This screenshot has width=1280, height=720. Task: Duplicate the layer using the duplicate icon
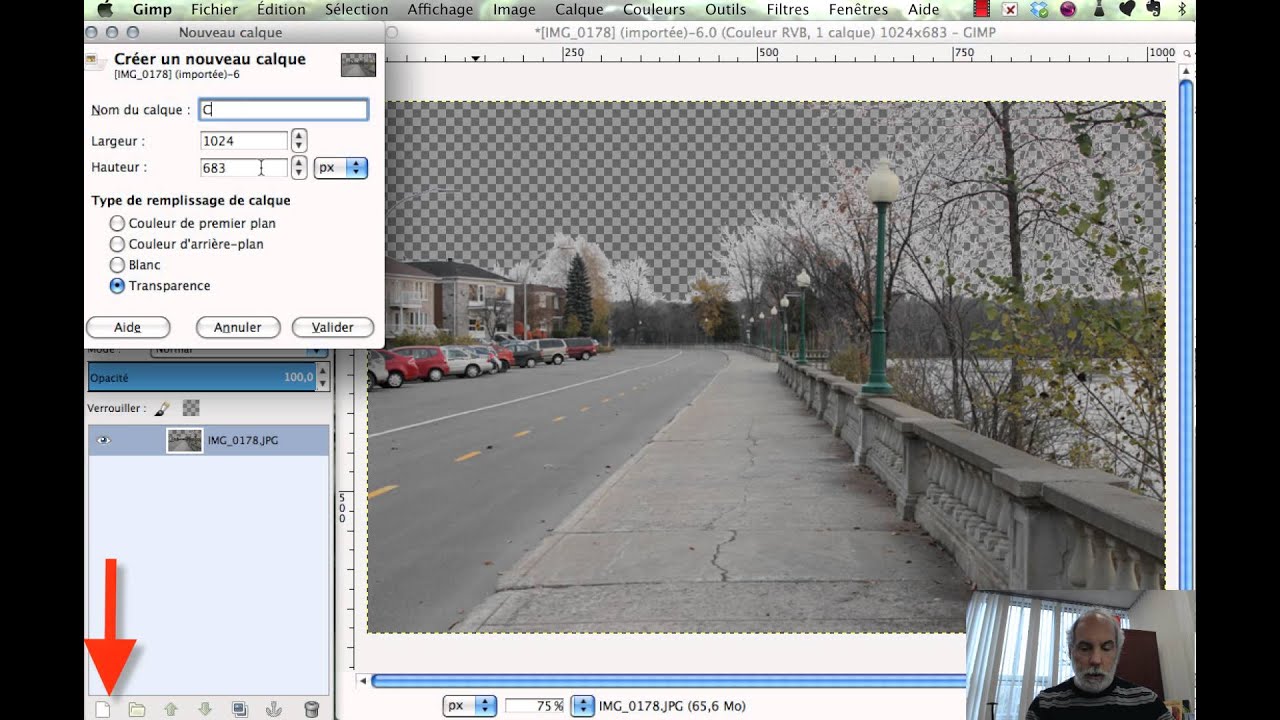pos(240,709)
